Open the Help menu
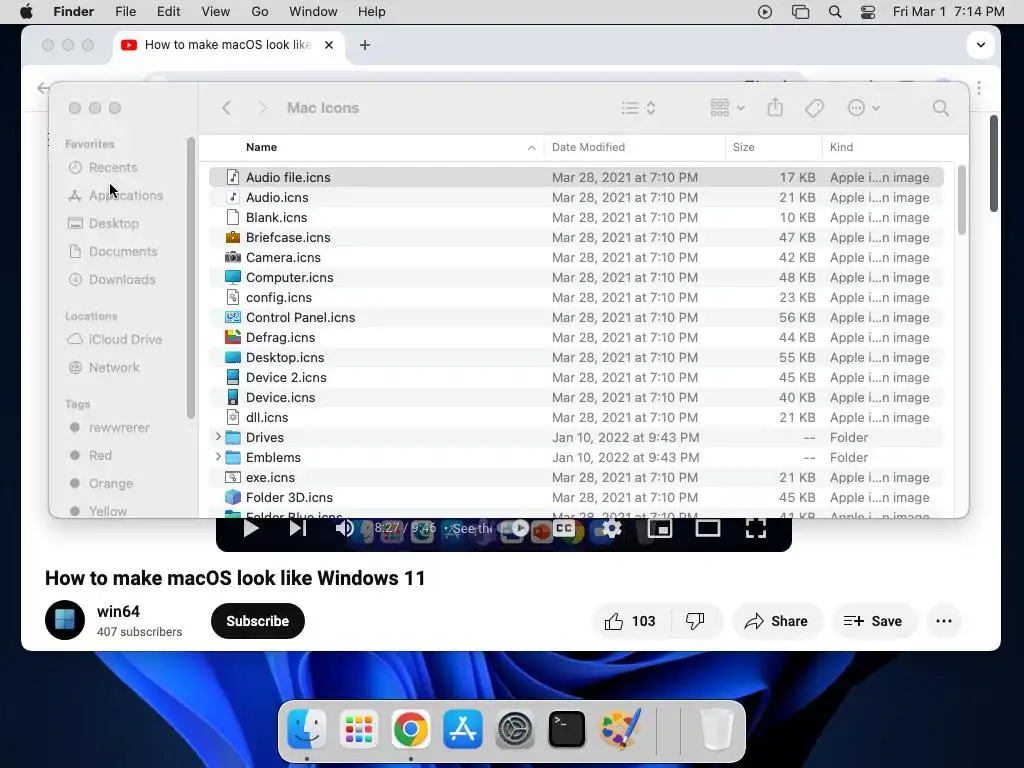 (x=372, y=12)
